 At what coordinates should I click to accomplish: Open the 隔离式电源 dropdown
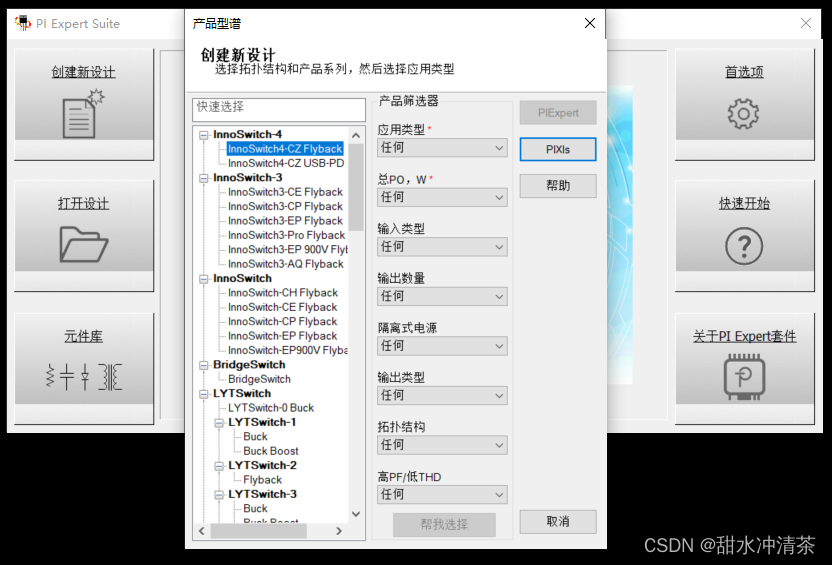(442, 346)
